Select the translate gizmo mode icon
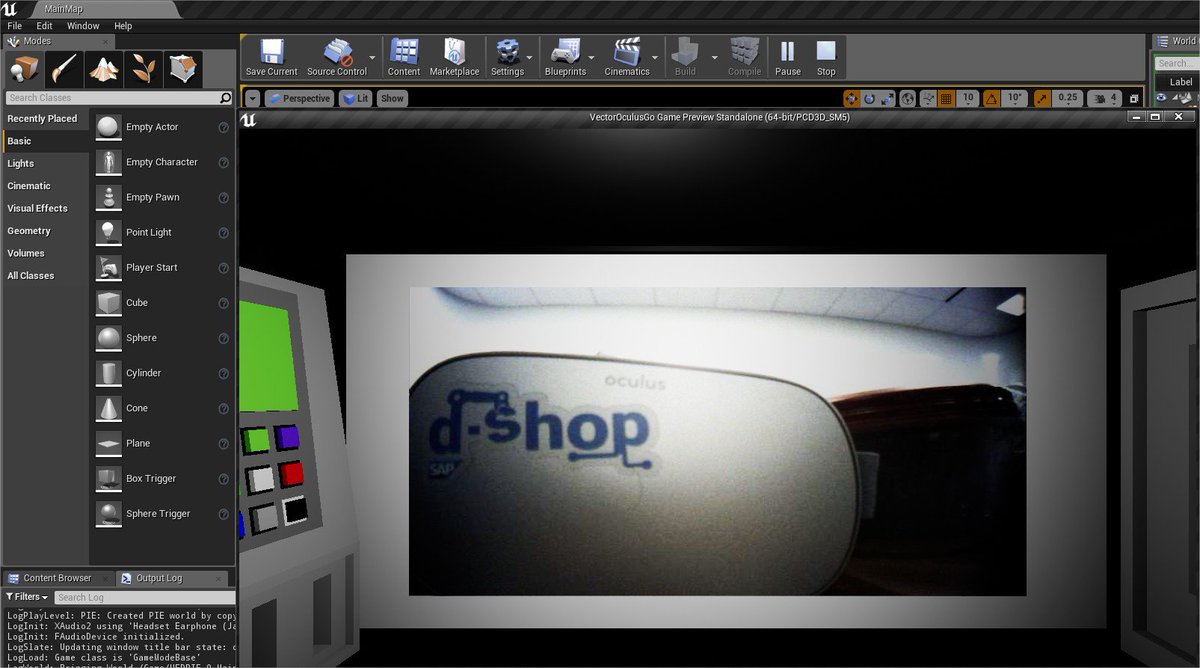Image resolution: width=1200 pixels, height=668 pixels. (851, 98)
